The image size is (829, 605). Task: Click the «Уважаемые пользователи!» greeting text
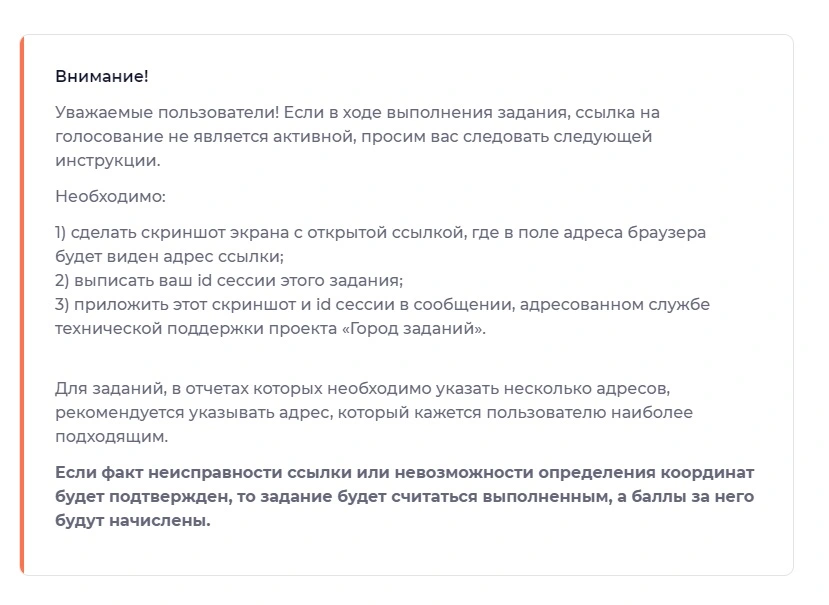[167, 113]
